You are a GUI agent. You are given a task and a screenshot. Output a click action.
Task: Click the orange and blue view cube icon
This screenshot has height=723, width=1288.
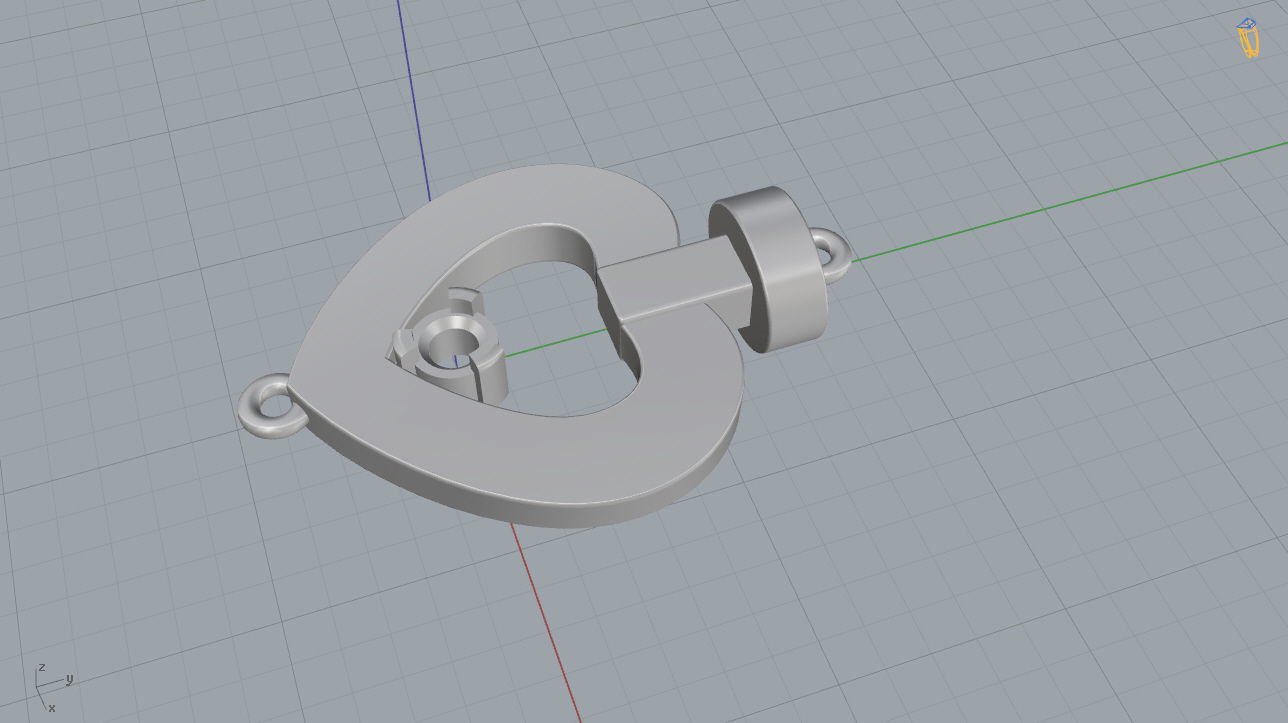(x=1247, y=38)
